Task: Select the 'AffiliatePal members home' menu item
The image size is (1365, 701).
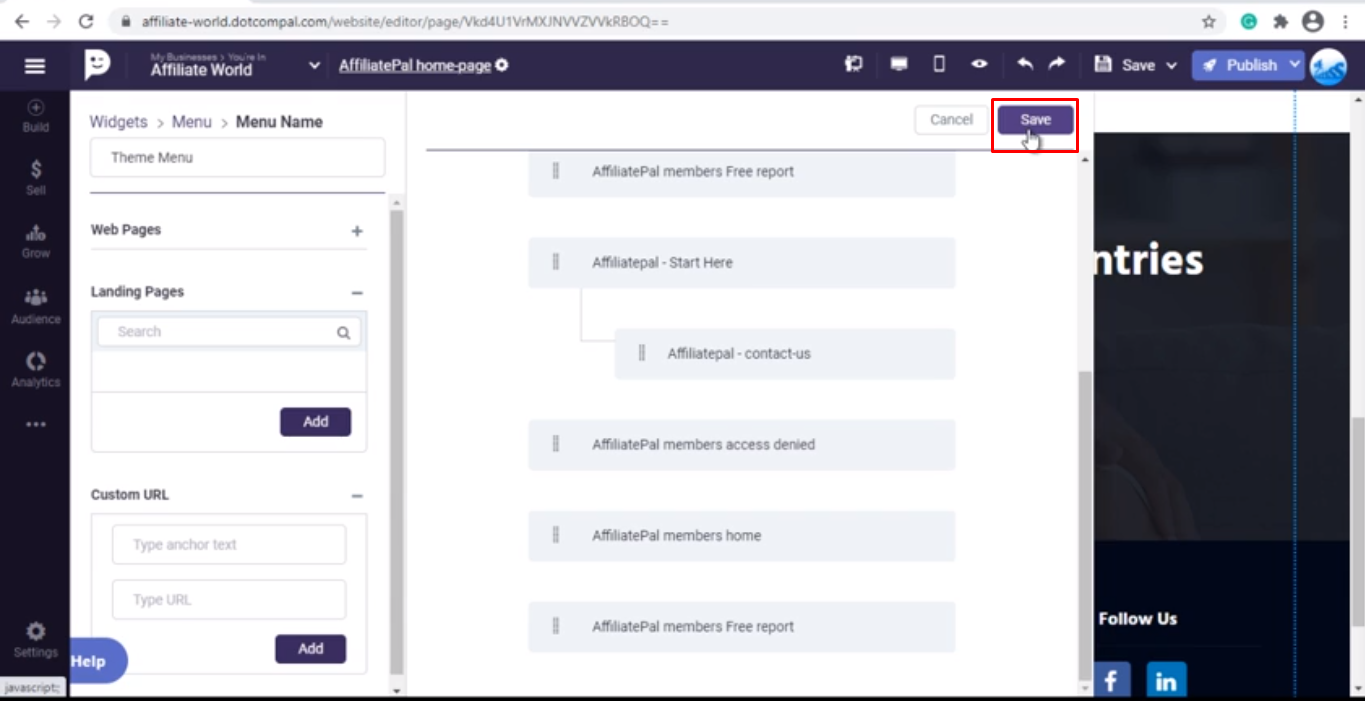Action: (742, 536)
